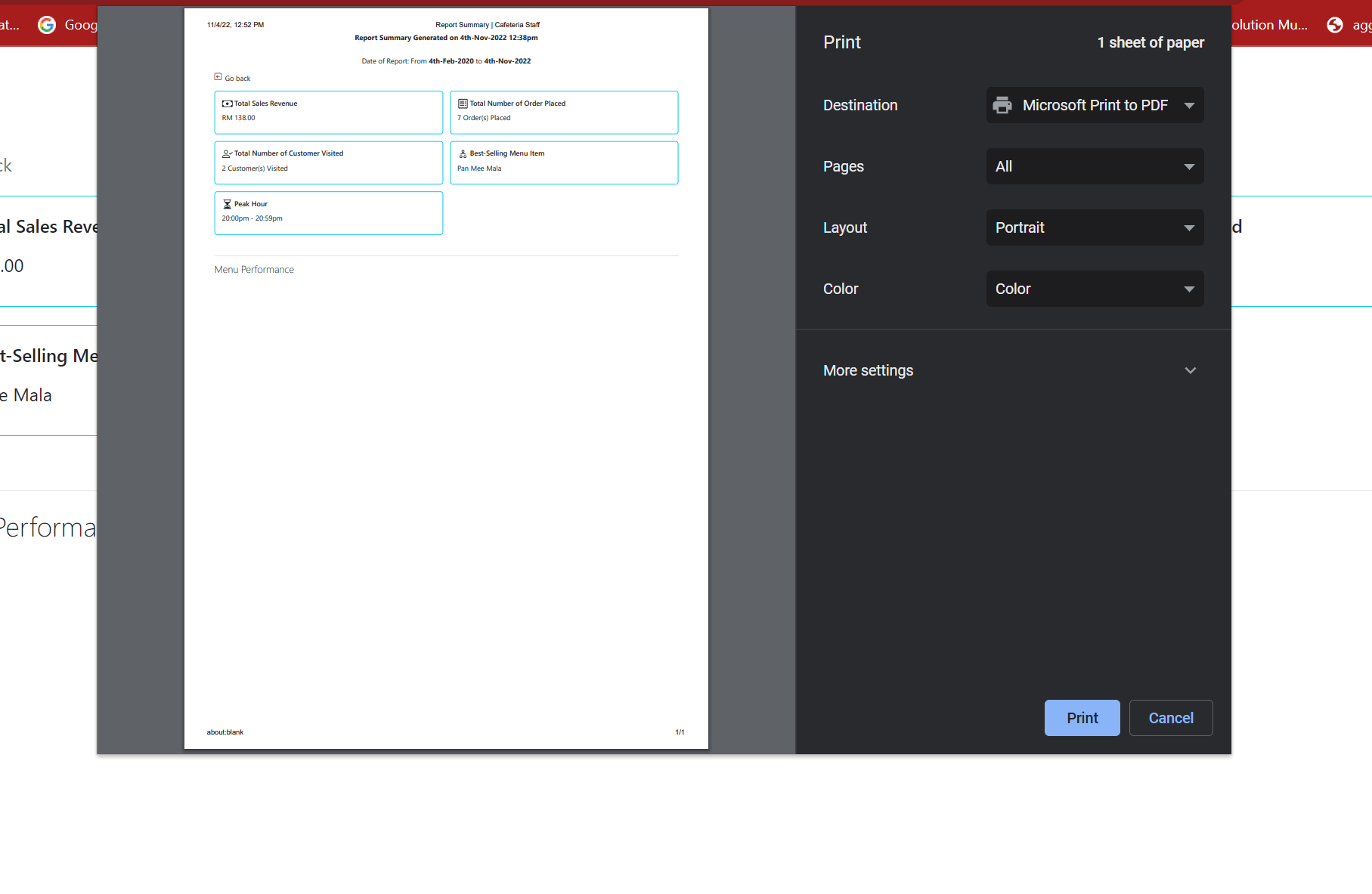Click the cash icon on Total Sales Revenue card

pyautogui.click(x=226, y=103)
